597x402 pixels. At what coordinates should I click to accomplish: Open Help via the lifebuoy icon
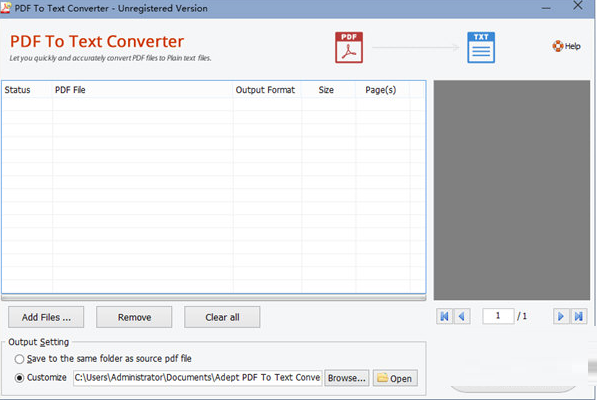coord(558,46)
